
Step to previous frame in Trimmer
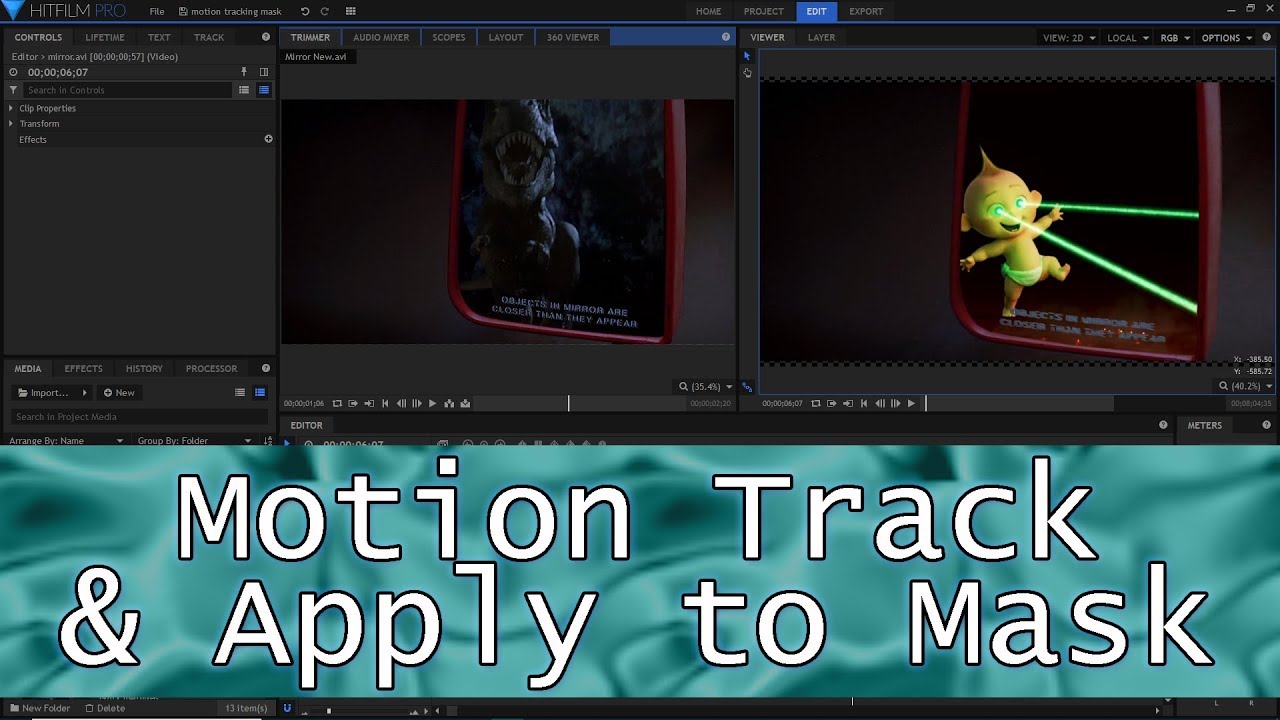click(401, 403)
